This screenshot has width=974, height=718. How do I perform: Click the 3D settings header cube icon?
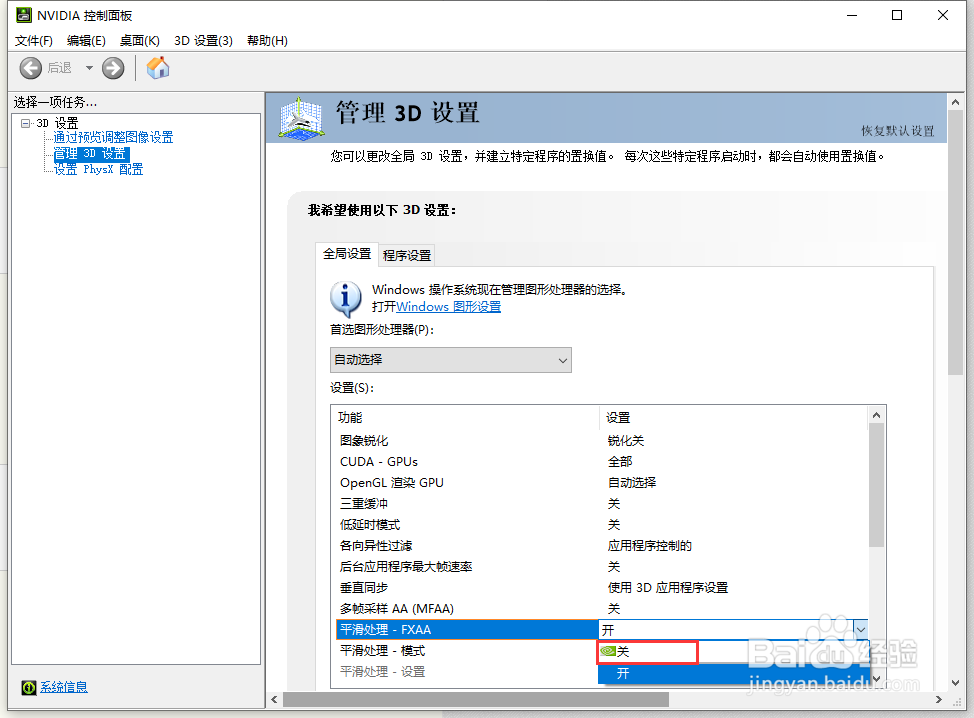tap(301, 117)
